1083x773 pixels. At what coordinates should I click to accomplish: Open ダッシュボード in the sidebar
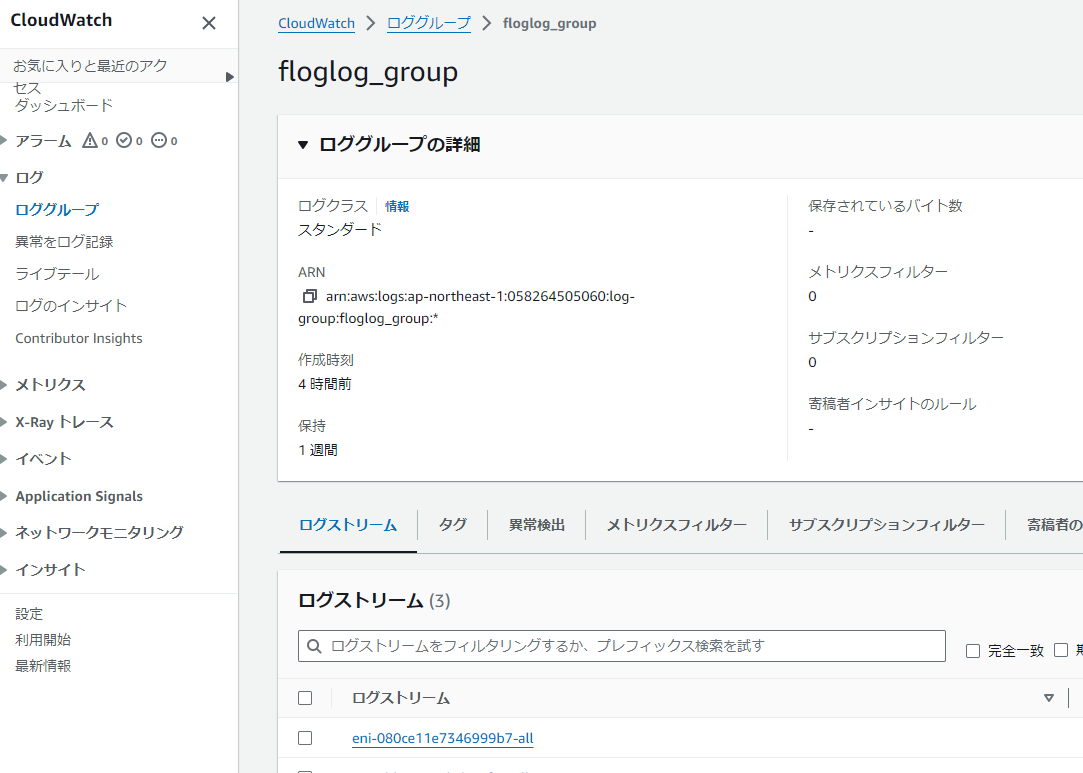64,106
